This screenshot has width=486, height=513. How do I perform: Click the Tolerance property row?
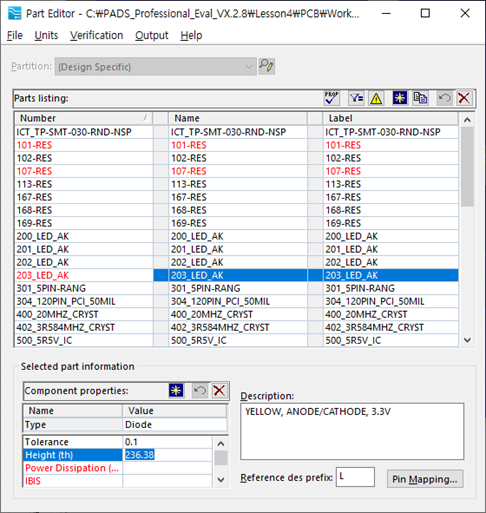[118, 442]
